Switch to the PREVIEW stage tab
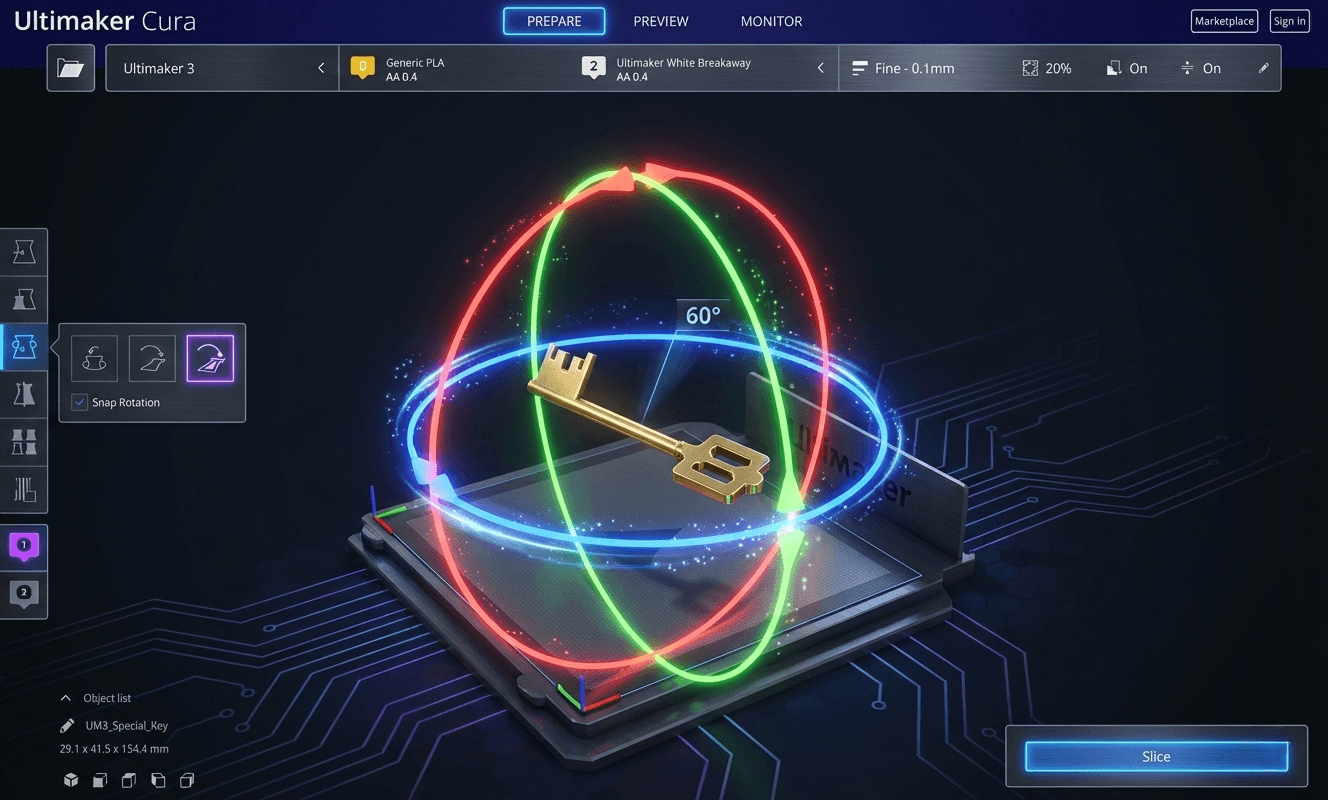This screenshot has height=800, width=1328. [661, 21]
